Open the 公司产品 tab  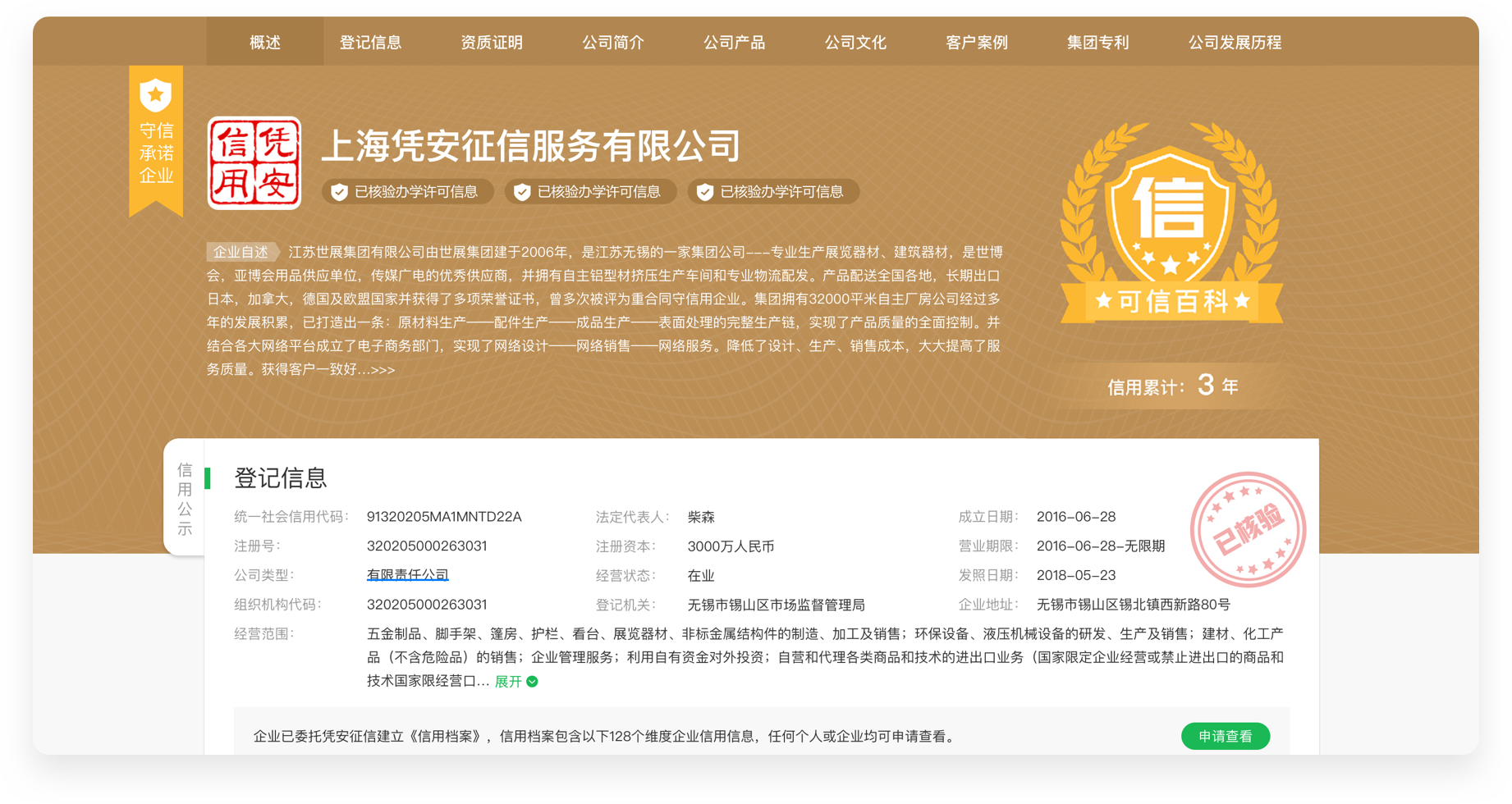734,42
